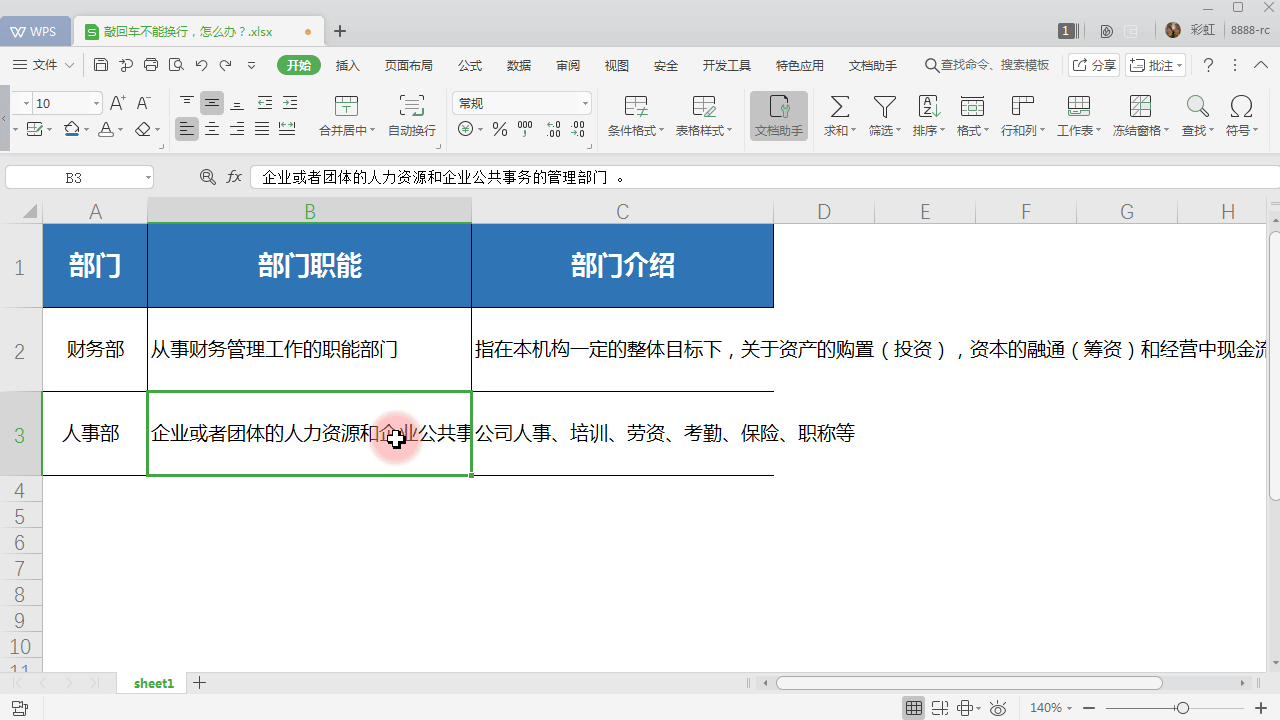Toggle left horizontal alignment
Image resolution: width=1280 pixels, height=720 pixels.
187,128
